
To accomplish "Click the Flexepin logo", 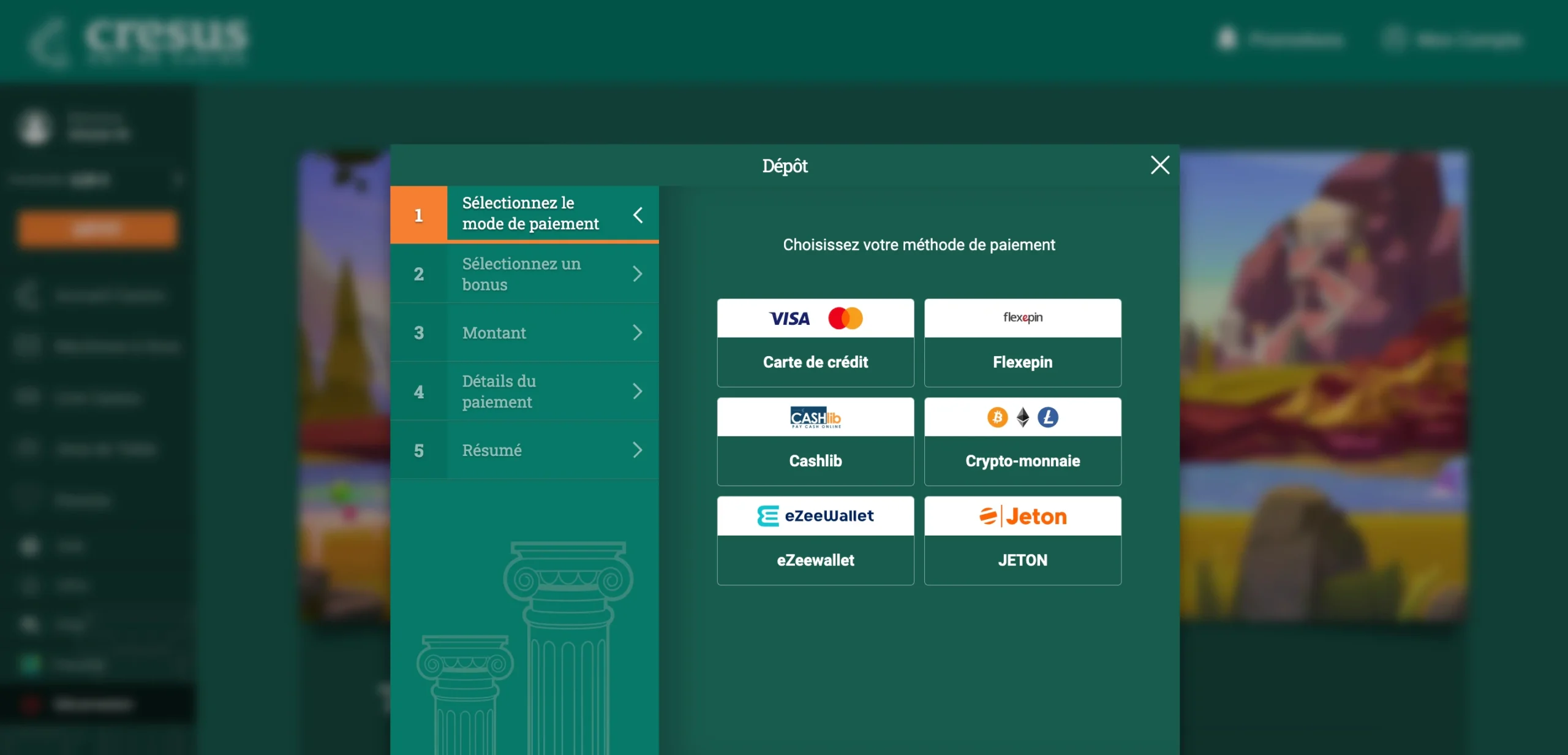I will [x=1022, y=317].
